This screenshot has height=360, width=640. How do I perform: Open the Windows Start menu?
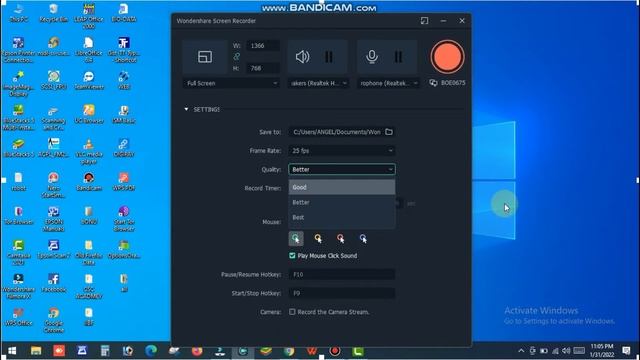click(x=12, y=351)
